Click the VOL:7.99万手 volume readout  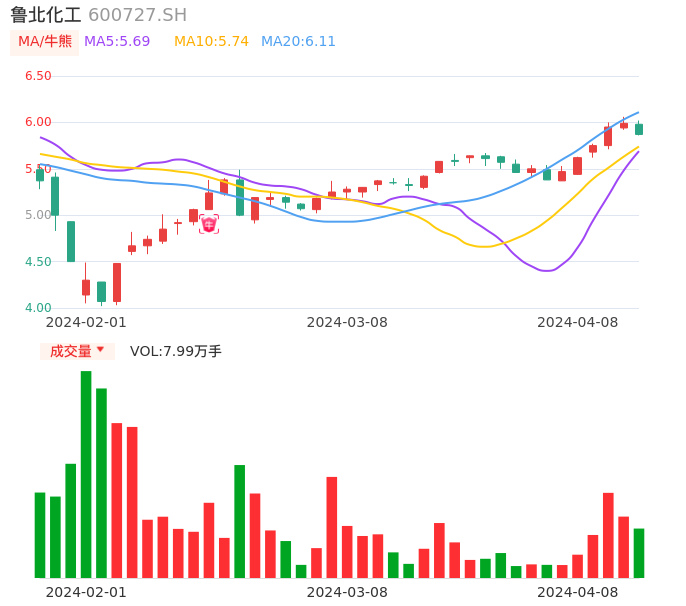click(x=176, y=351)
